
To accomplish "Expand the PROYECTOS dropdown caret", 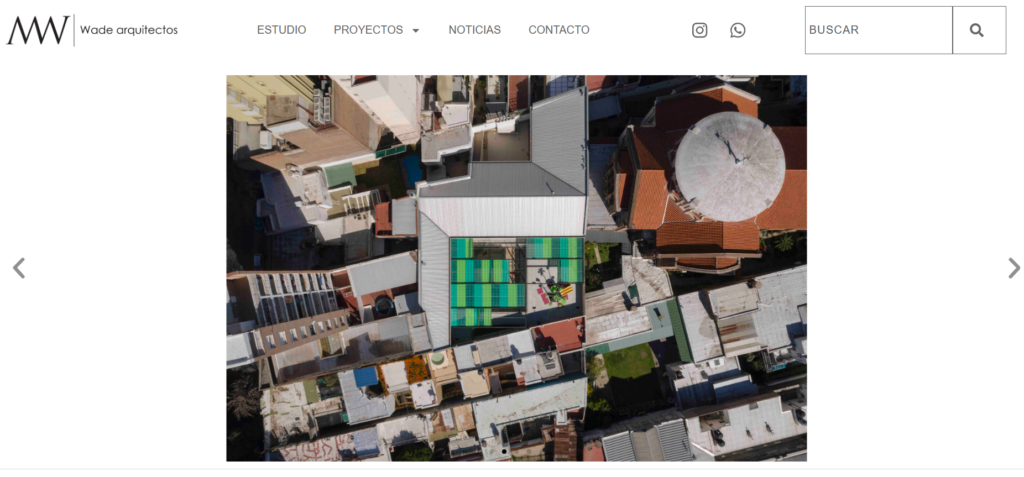I will tap(416, 31).
